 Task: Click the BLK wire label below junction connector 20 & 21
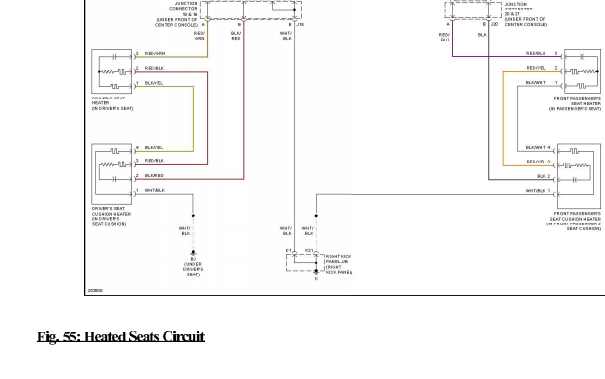pyautogui.click(x=482, y=35)
